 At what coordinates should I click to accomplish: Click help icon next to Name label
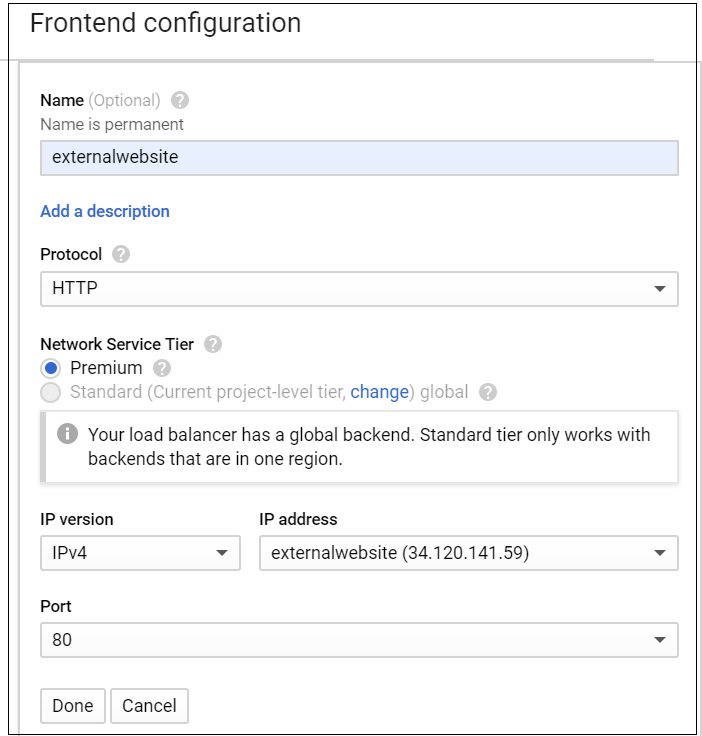pos(180,100)
